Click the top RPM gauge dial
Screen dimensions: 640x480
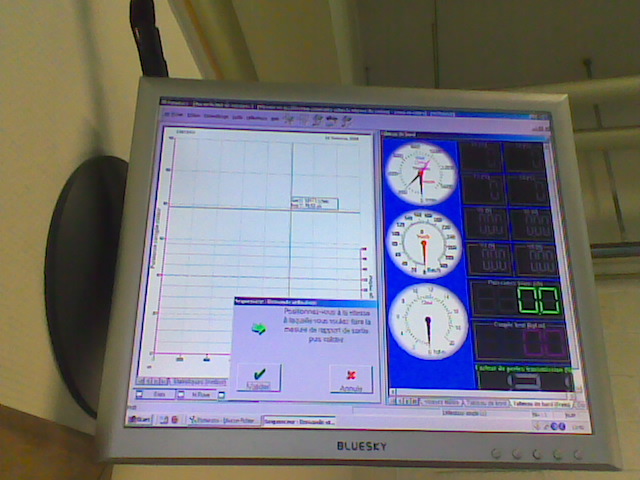(x=422, y=172)
